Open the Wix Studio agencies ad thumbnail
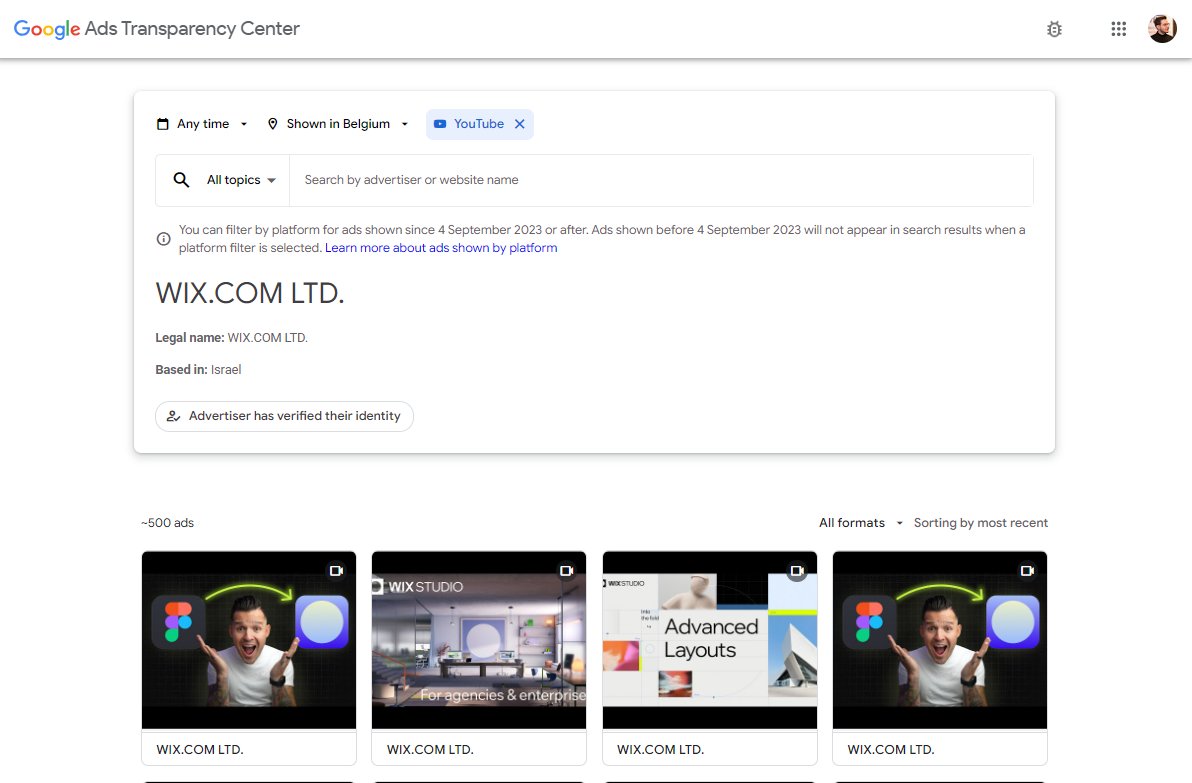 [x=479, y=640]
